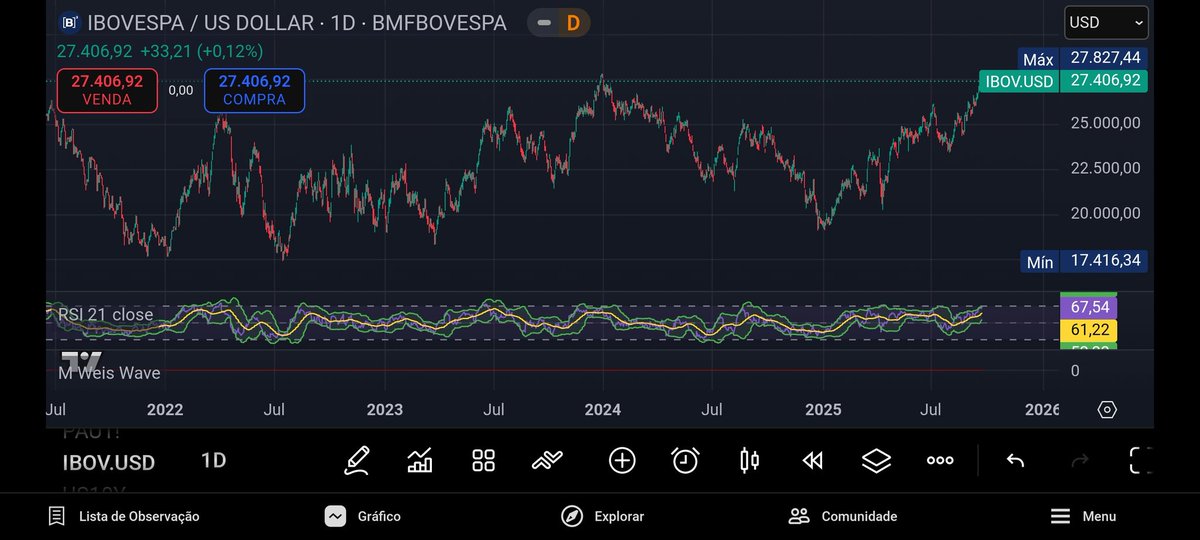Click the Máx 27.827,44 price label
Viewport: 1200px width, 540px height.
[1083, 59]
